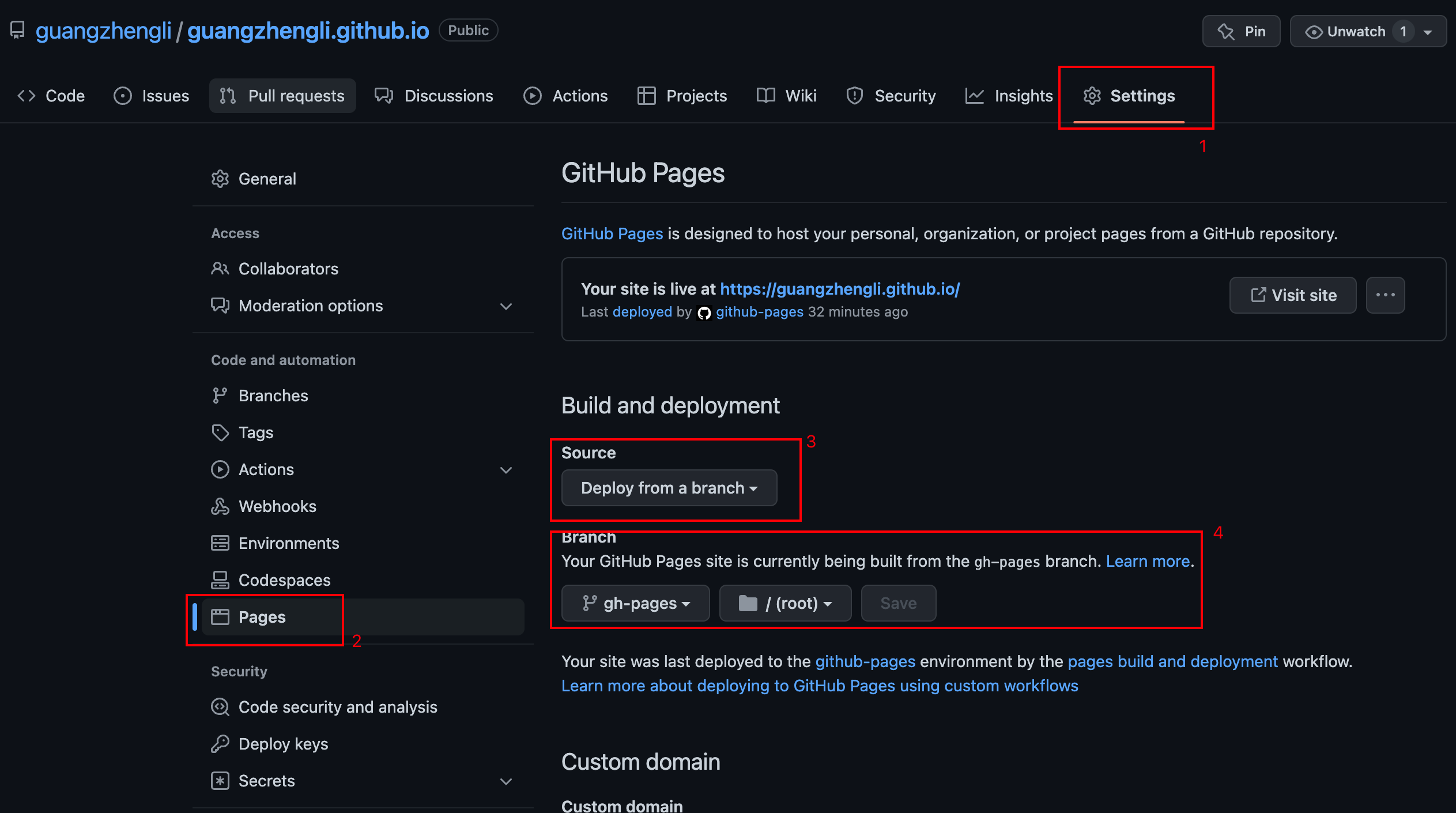1456x813 pixels.
Task: Open the Insights tab
Action: pos(1009,96)
